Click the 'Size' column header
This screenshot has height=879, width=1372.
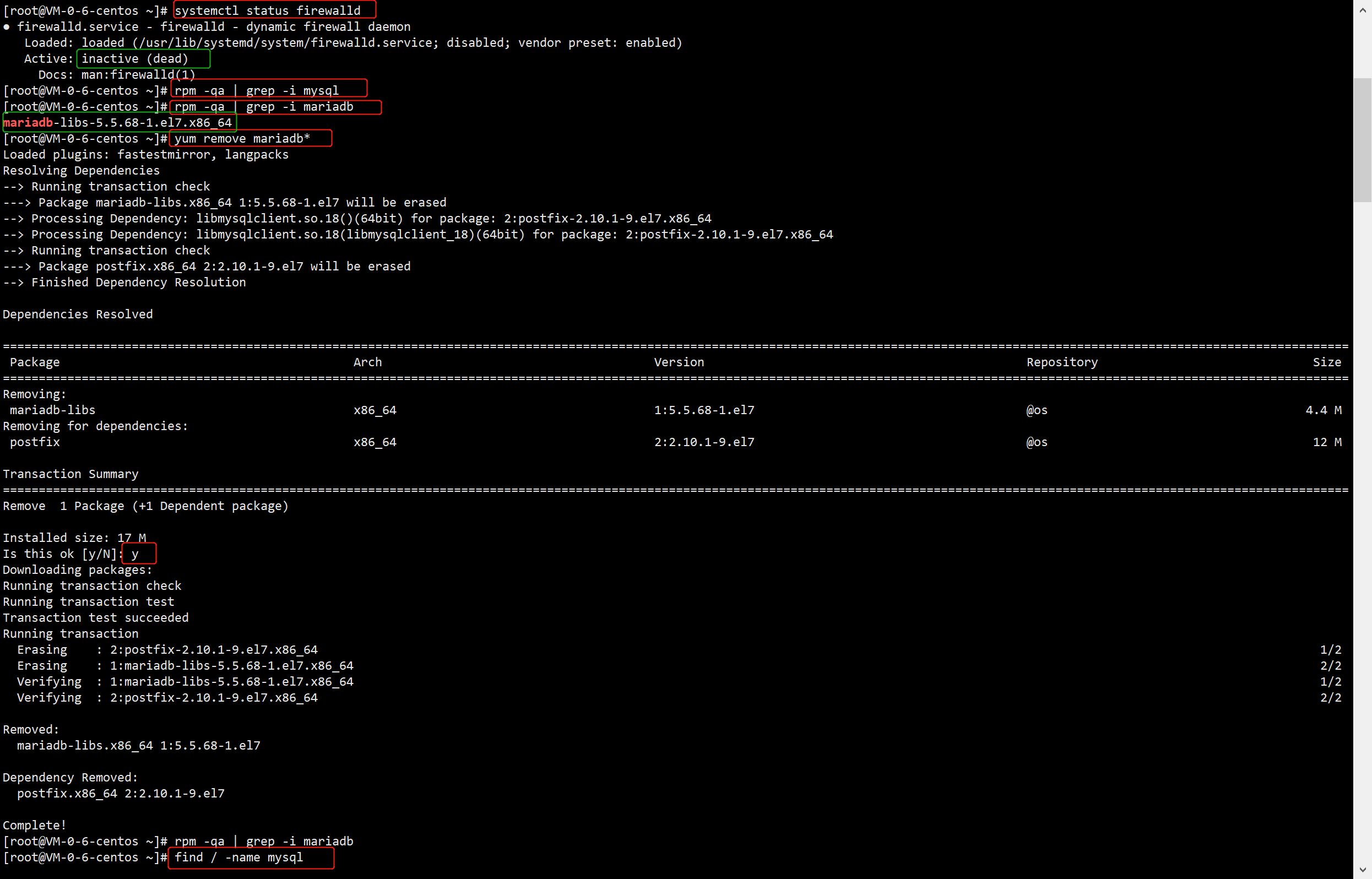coord(1326,362)
